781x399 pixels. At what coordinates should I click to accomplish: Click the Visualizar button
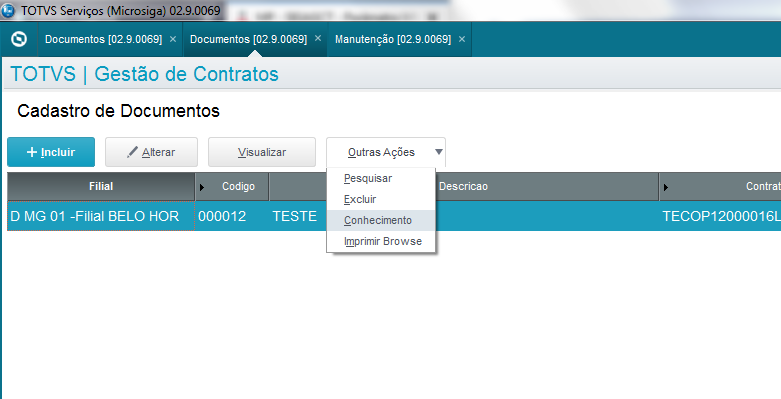[262, 152]
